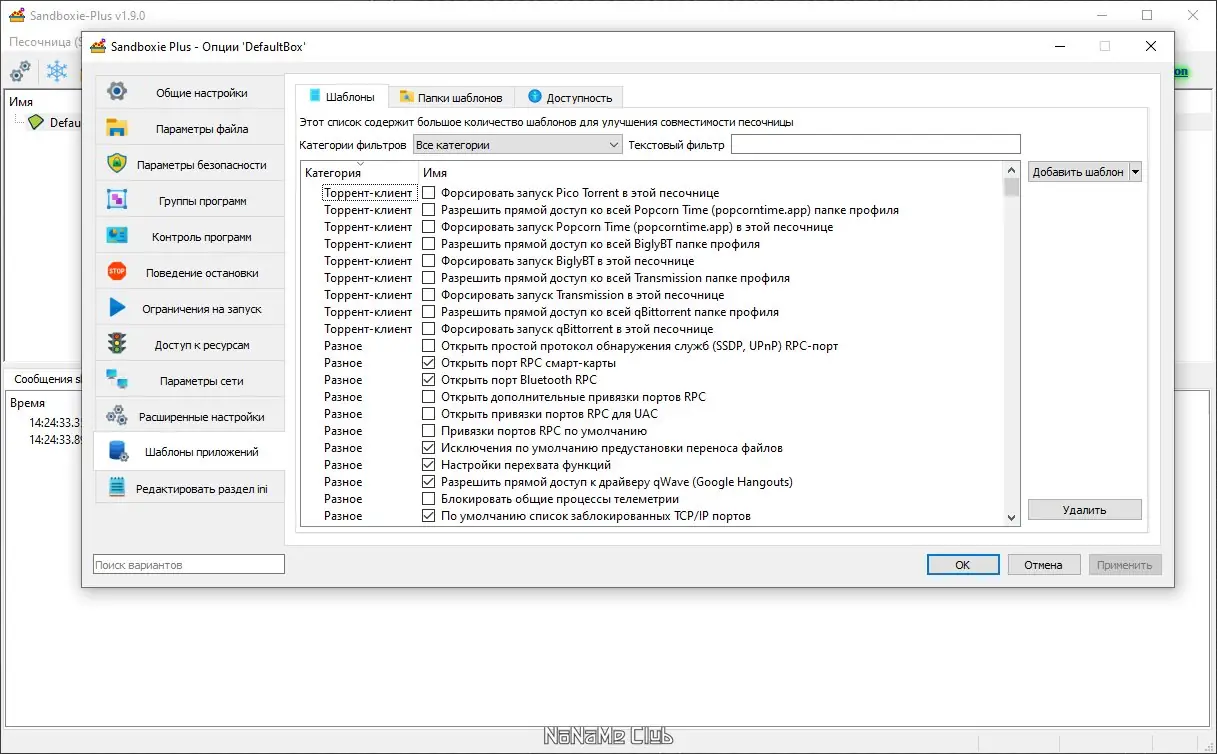1217x754 pixels.
Task: Check Разрешить прямой доступ ко всей qBittorrent папке
Action: pos(429,312)
